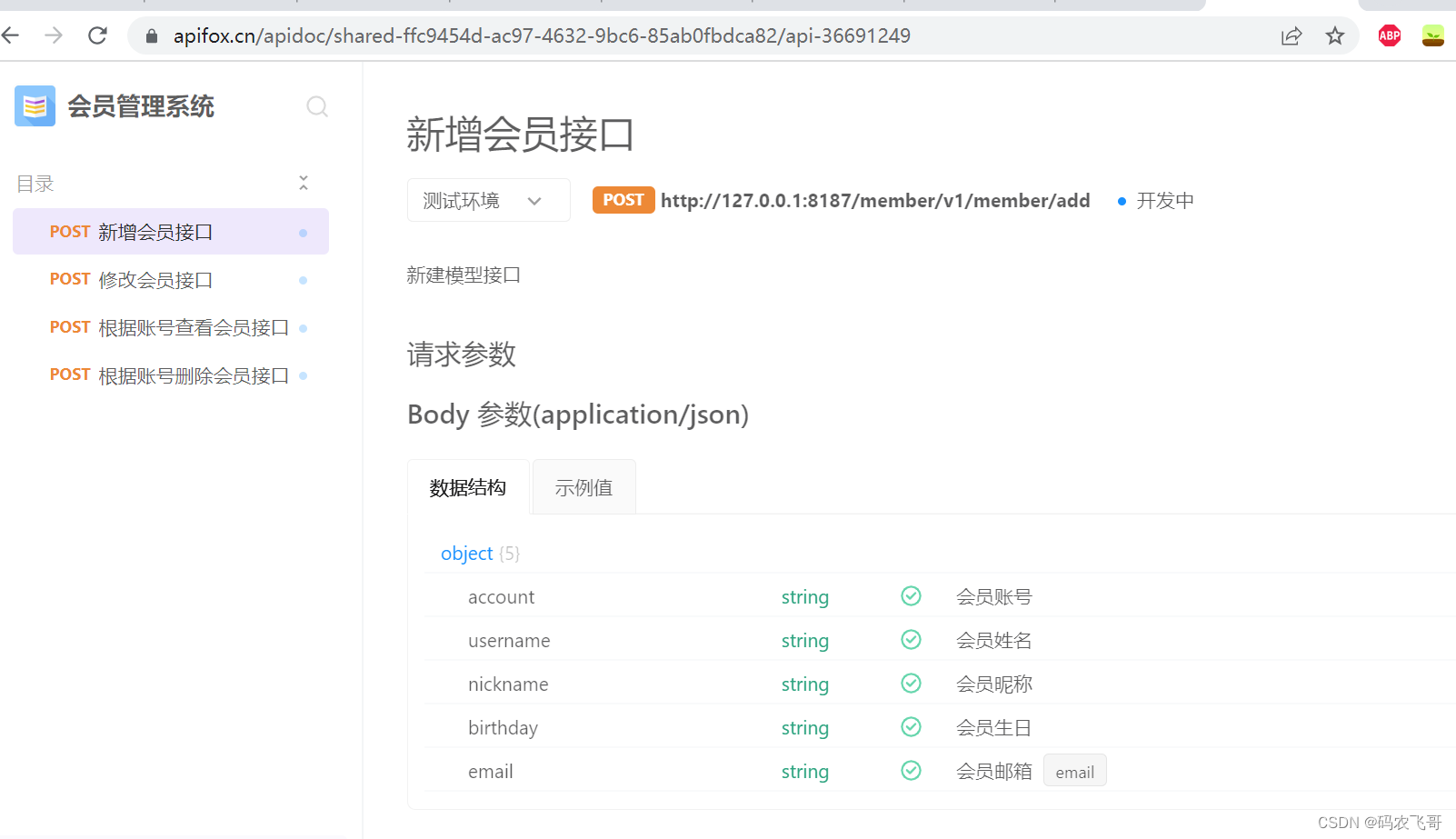Click the browser address bar URL

pyautogui.click(x=542, y=36)
